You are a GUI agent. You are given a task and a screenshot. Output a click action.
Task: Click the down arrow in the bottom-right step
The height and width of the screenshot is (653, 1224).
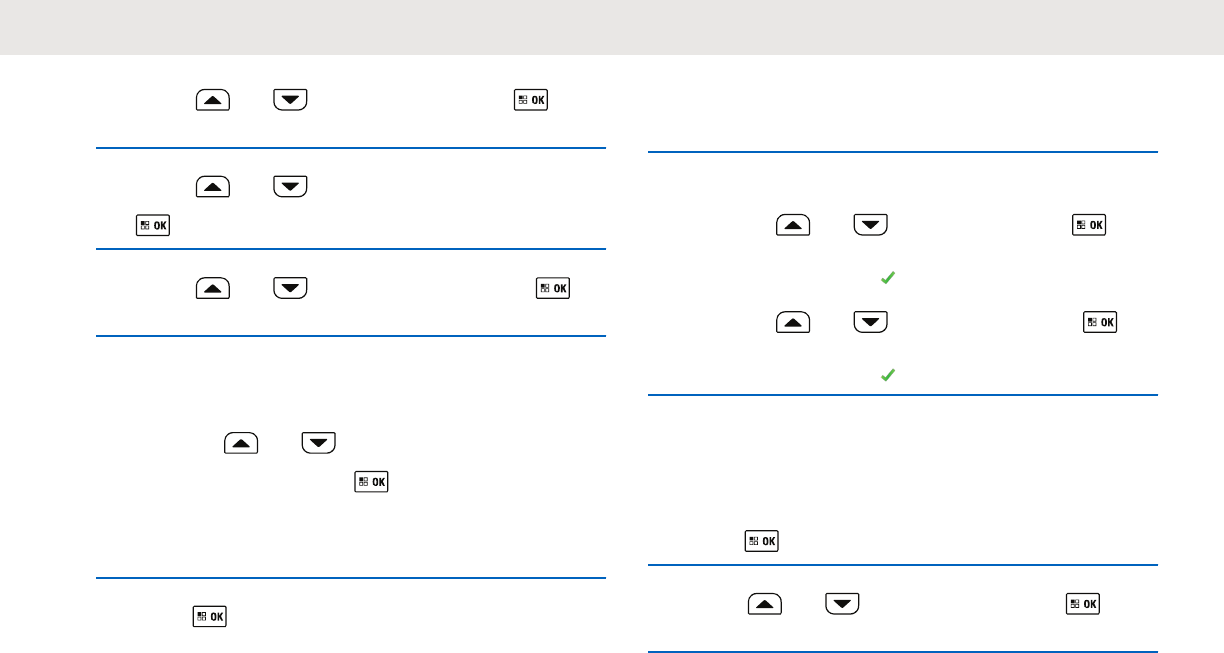pyautogui.click(x=840, y=603)
